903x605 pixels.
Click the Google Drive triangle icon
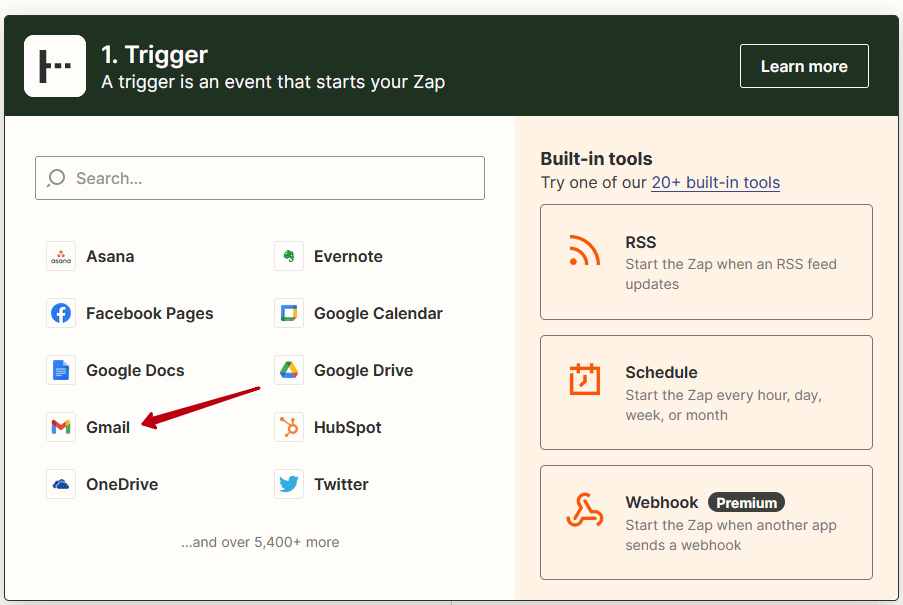(x=289, y=370)
